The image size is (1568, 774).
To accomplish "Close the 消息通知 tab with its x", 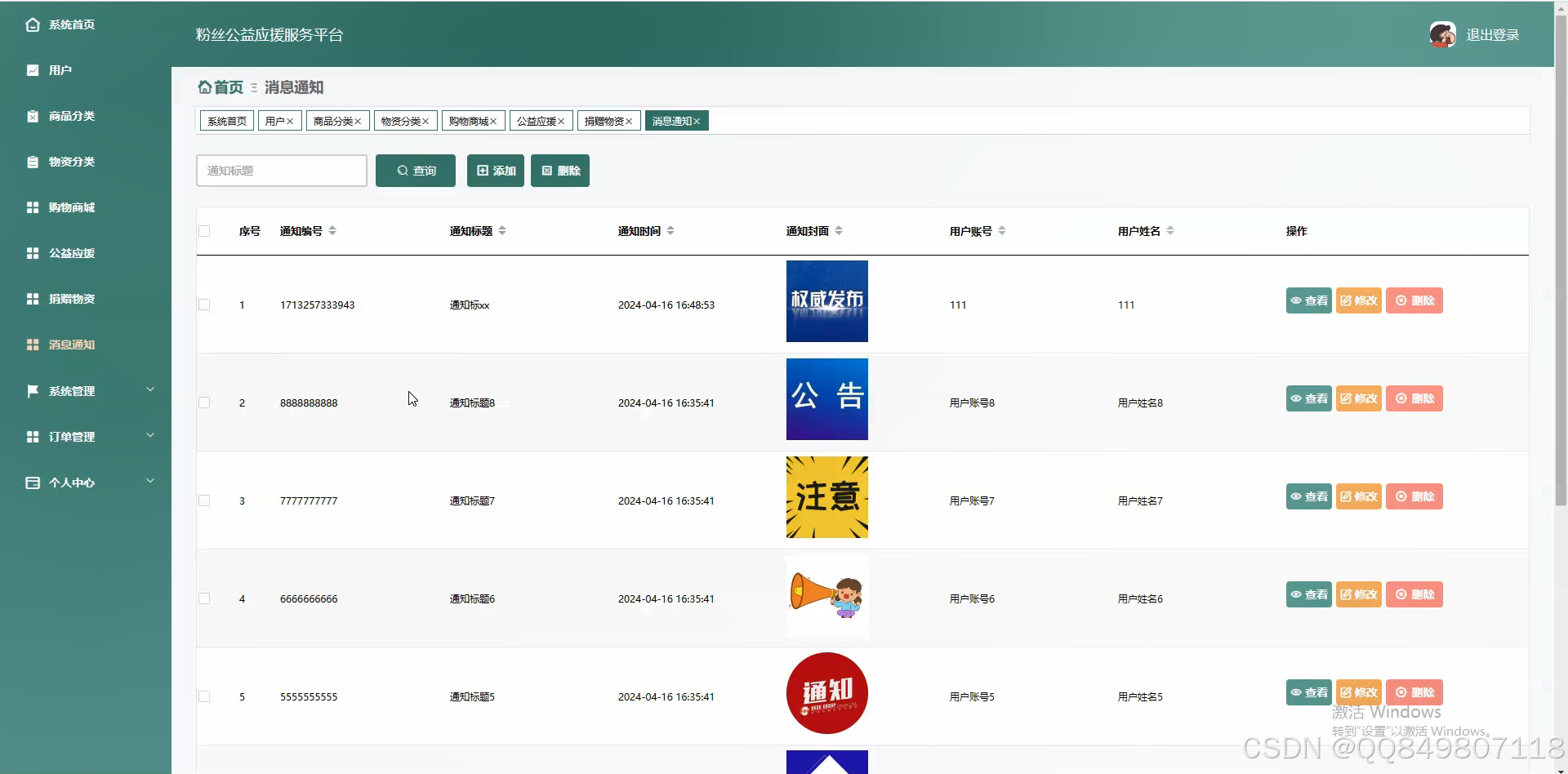I will [x=697, y=121].
